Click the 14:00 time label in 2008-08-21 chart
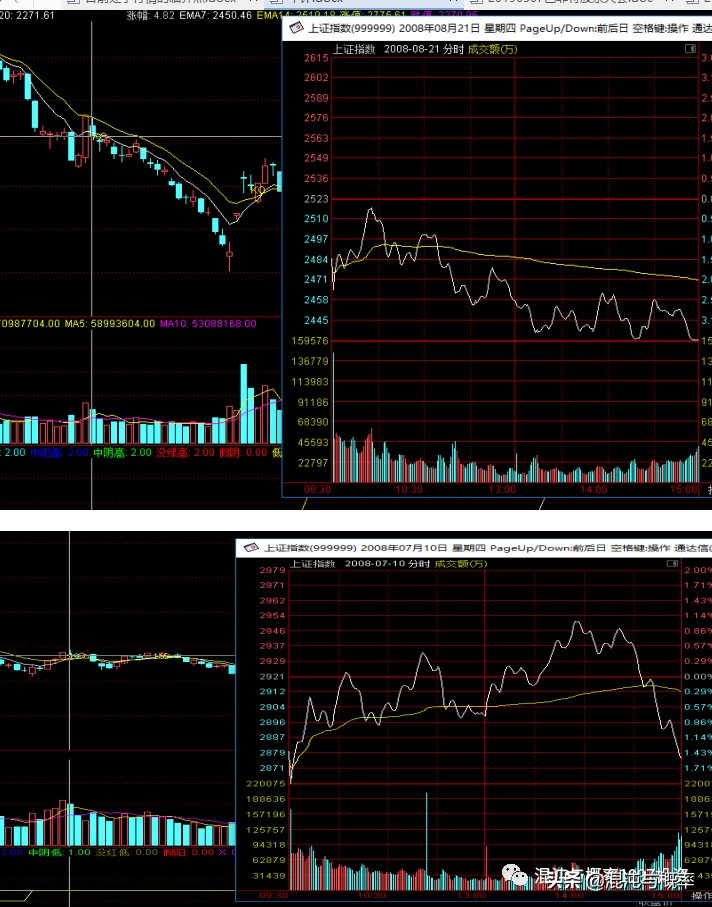The height and width of the screenshot is (907, 712). click(594, 489)
